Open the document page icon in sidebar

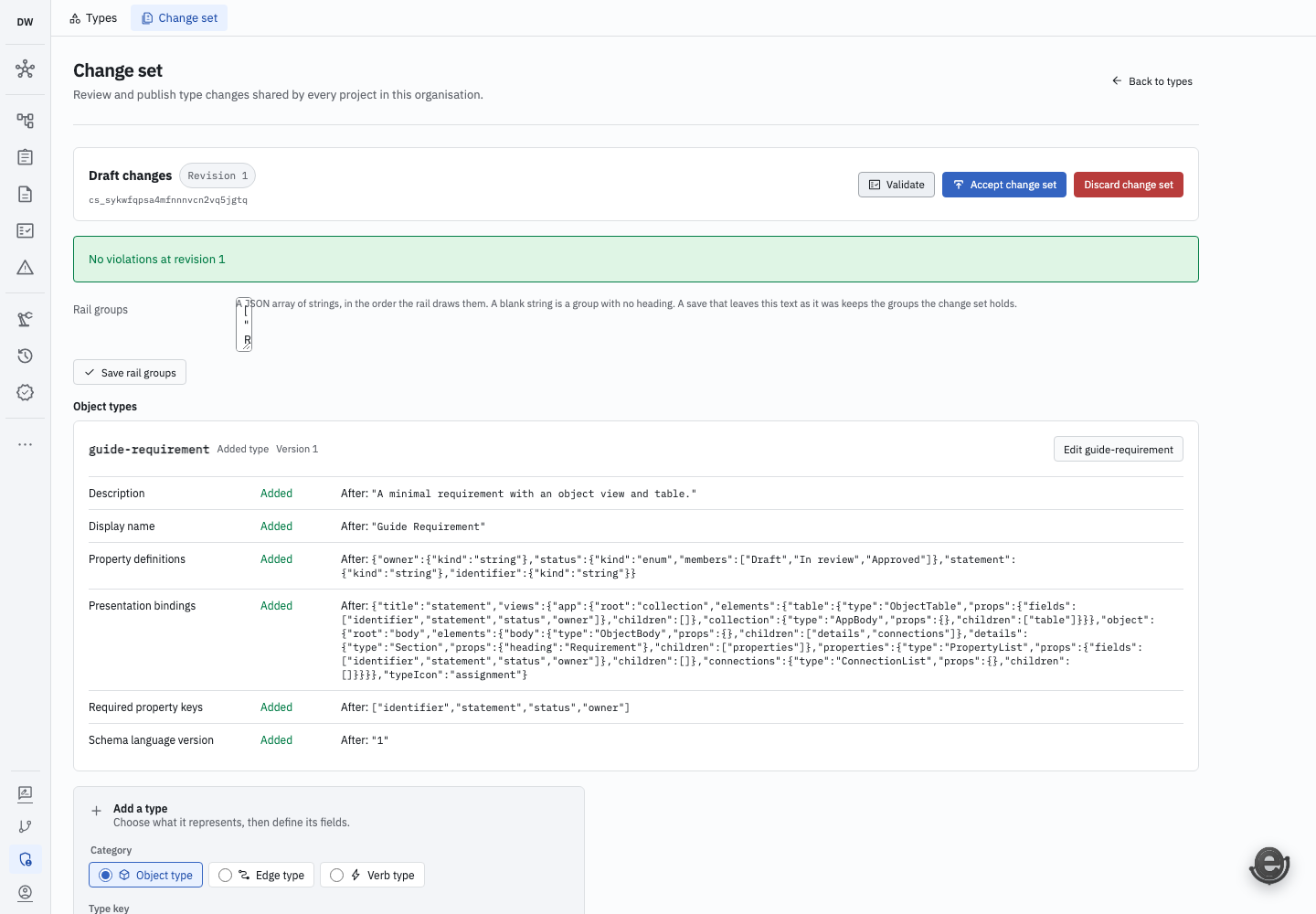pyautogui.click(x=25, y=194)
